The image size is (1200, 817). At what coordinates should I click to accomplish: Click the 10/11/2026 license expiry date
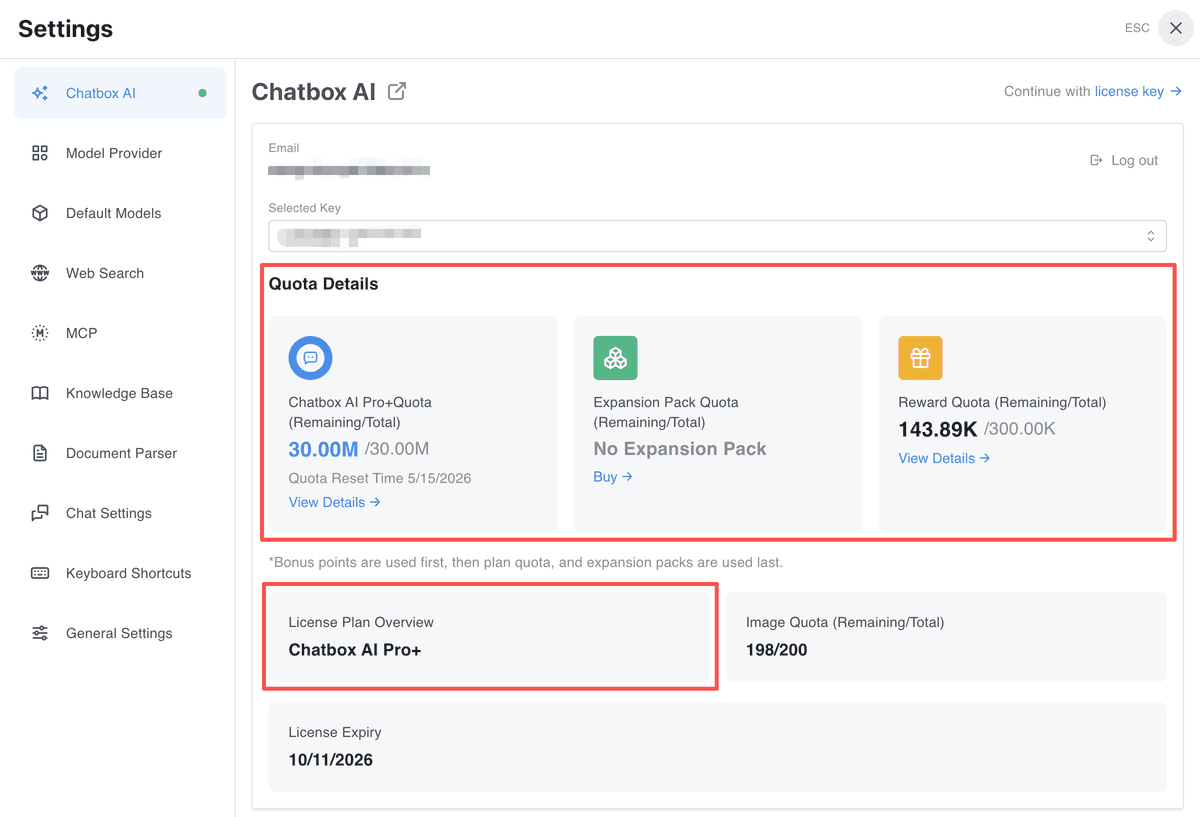[x=331, y=760]
